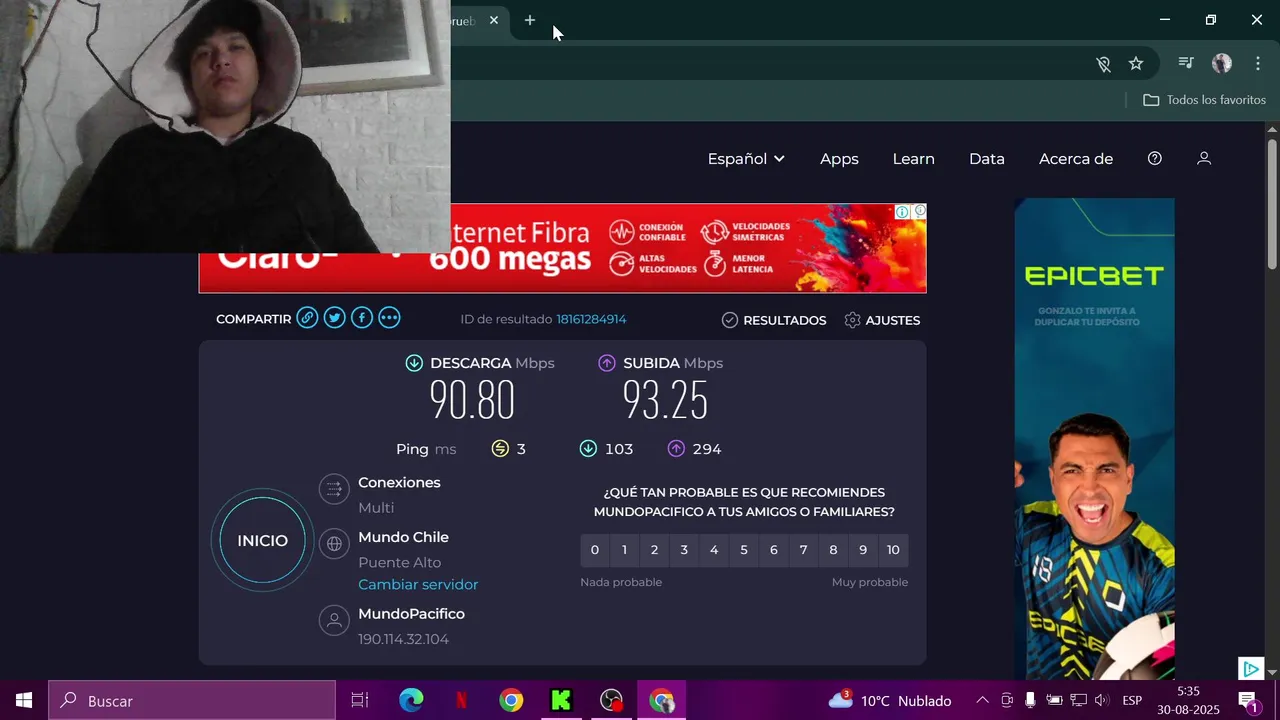Click the help question mark icon in header

[x=1155, y=158]
